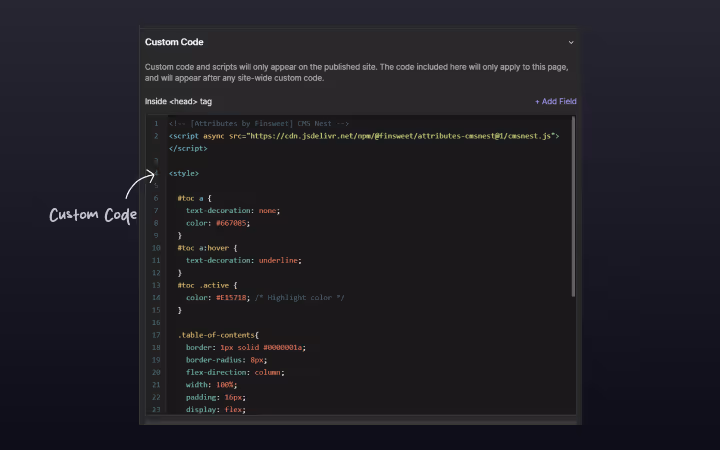Click the custom code description paragraph

(x=356, y=73)
